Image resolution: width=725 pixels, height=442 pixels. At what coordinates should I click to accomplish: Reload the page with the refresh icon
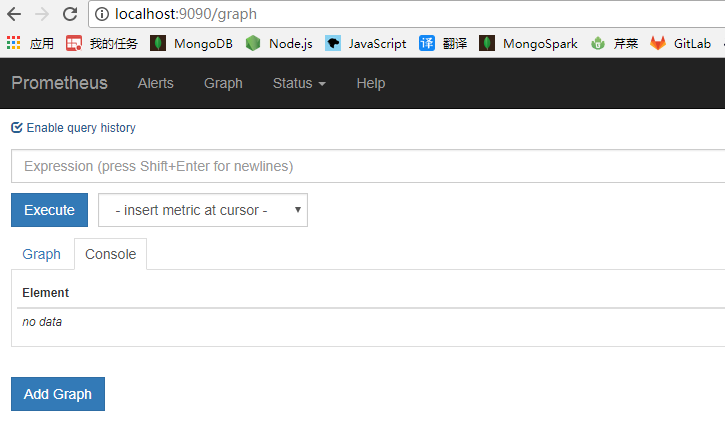70,14
